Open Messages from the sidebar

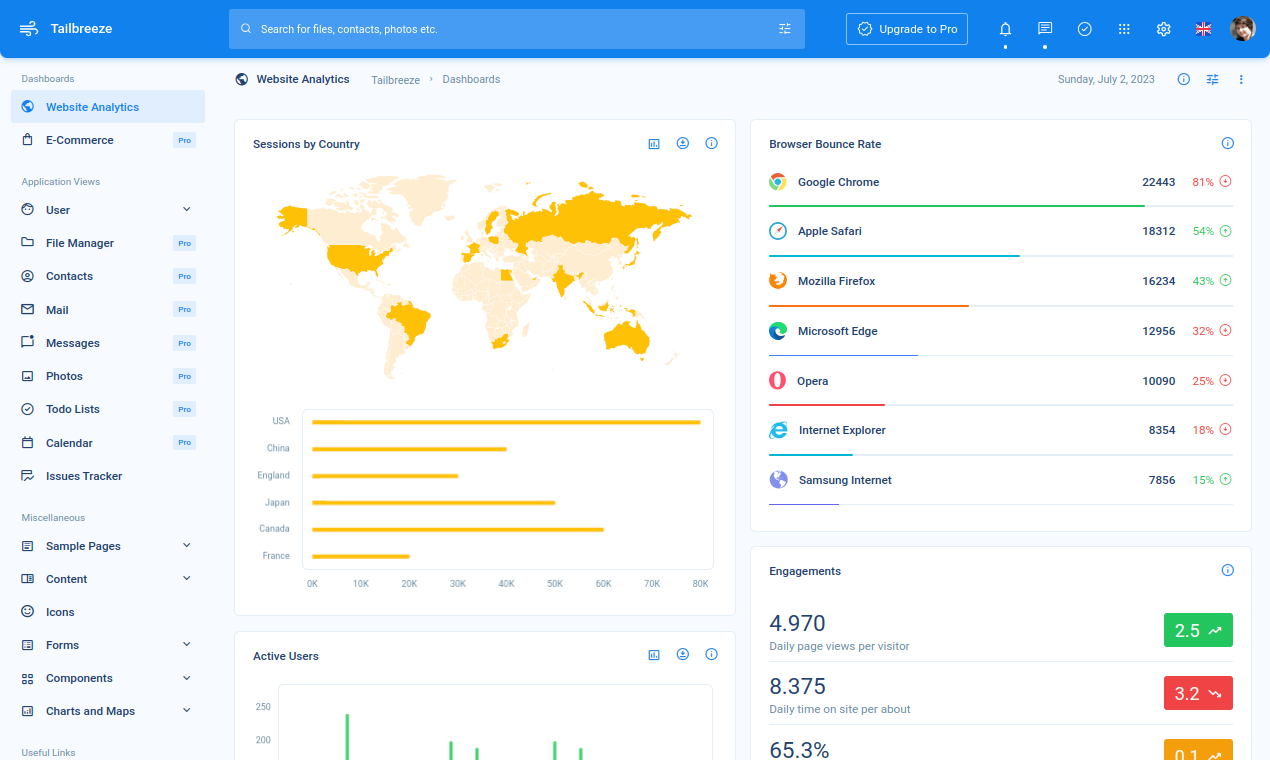(x=108, y=343)
